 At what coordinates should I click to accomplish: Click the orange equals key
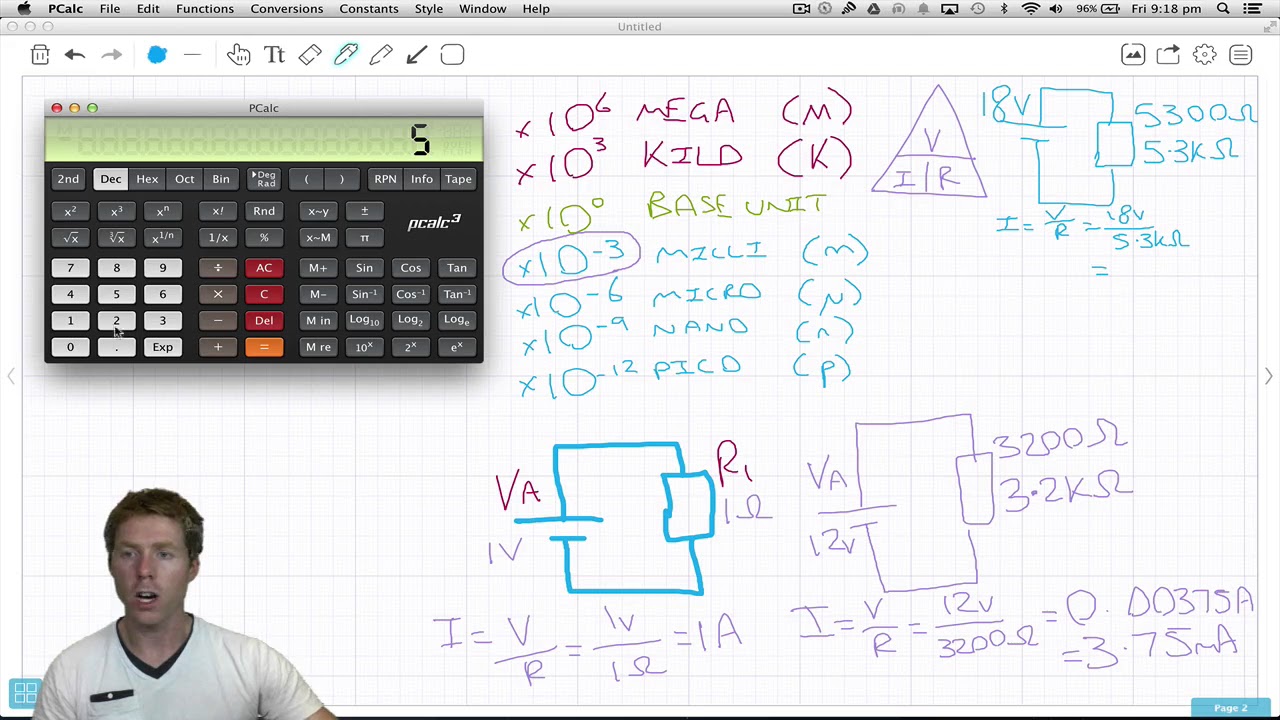point(264,347)
